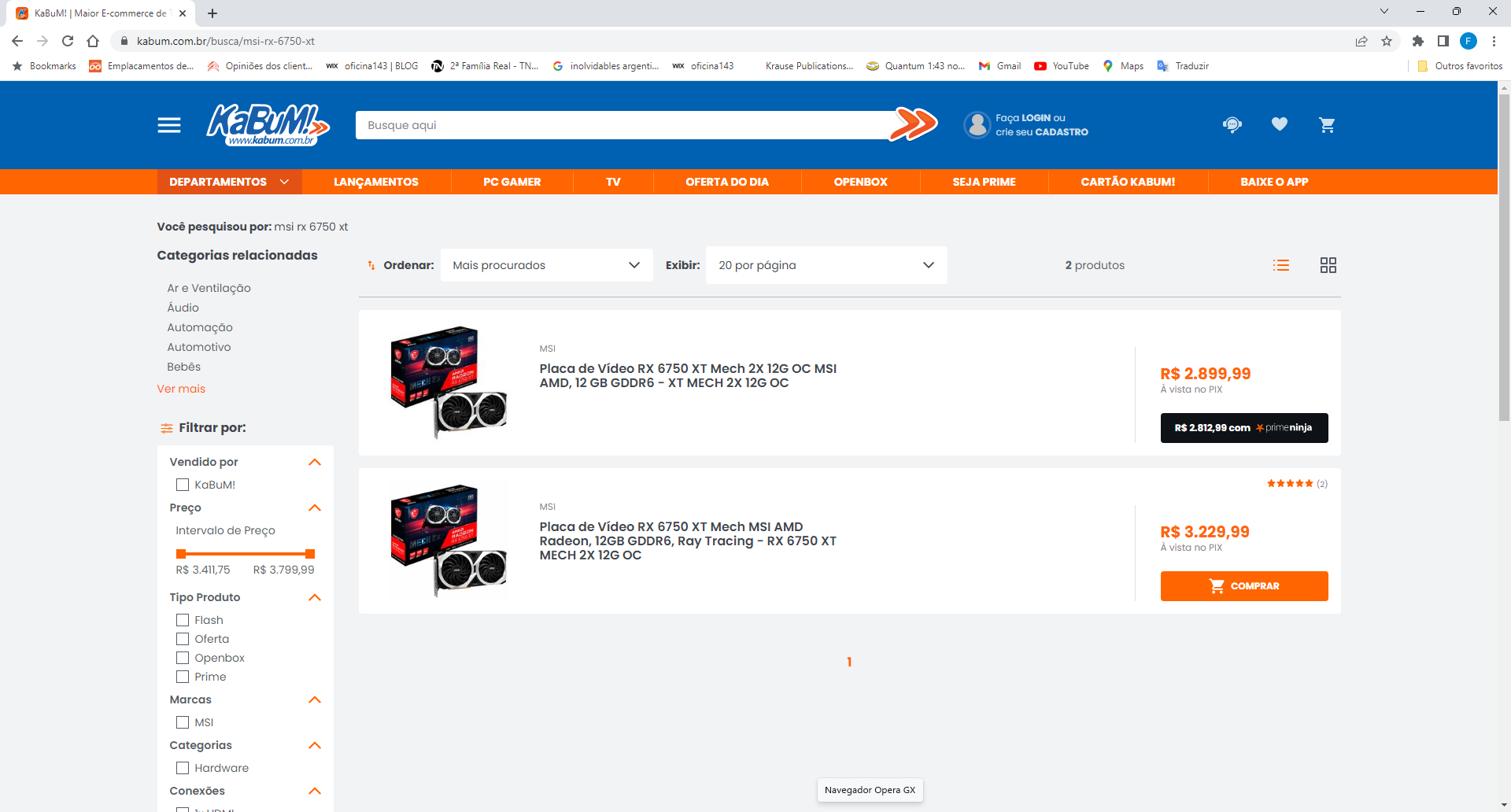Open Chrome three-dot menu

(x=1494, y=41)
